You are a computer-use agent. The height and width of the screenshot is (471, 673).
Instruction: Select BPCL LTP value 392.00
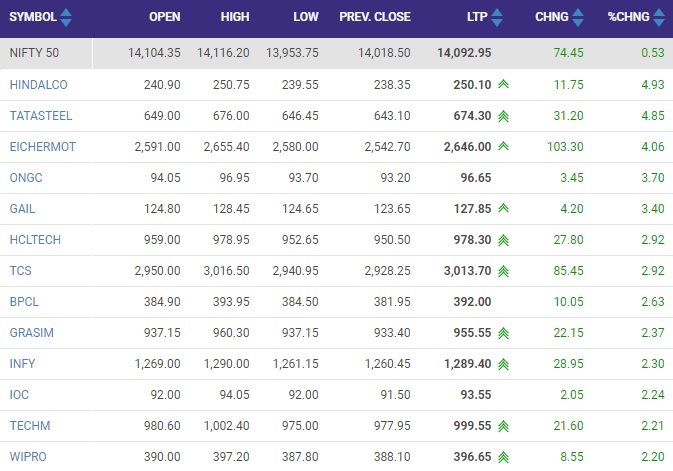click(473, 301)
